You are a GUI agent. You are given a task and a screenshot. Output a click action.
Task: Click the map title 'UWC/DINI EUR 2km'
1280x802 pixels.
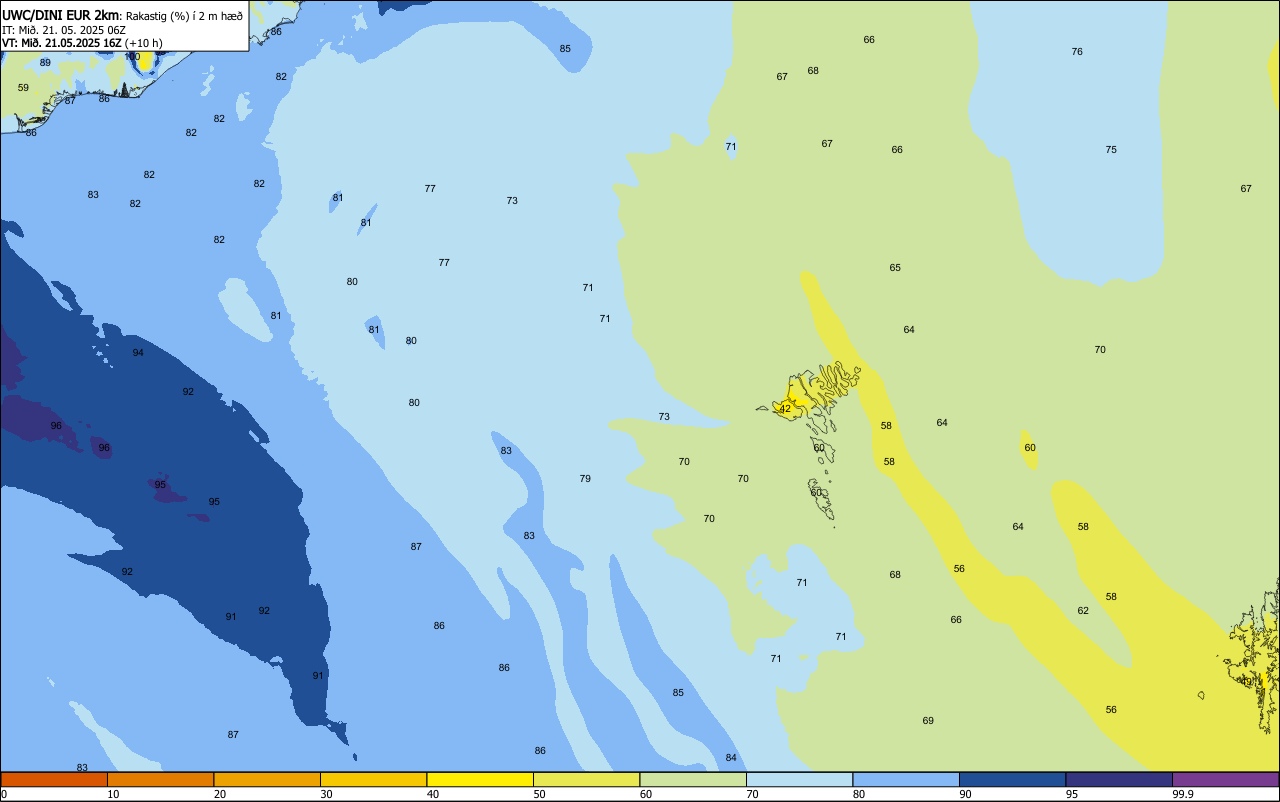pyautogui.click(x=60, y=15)
